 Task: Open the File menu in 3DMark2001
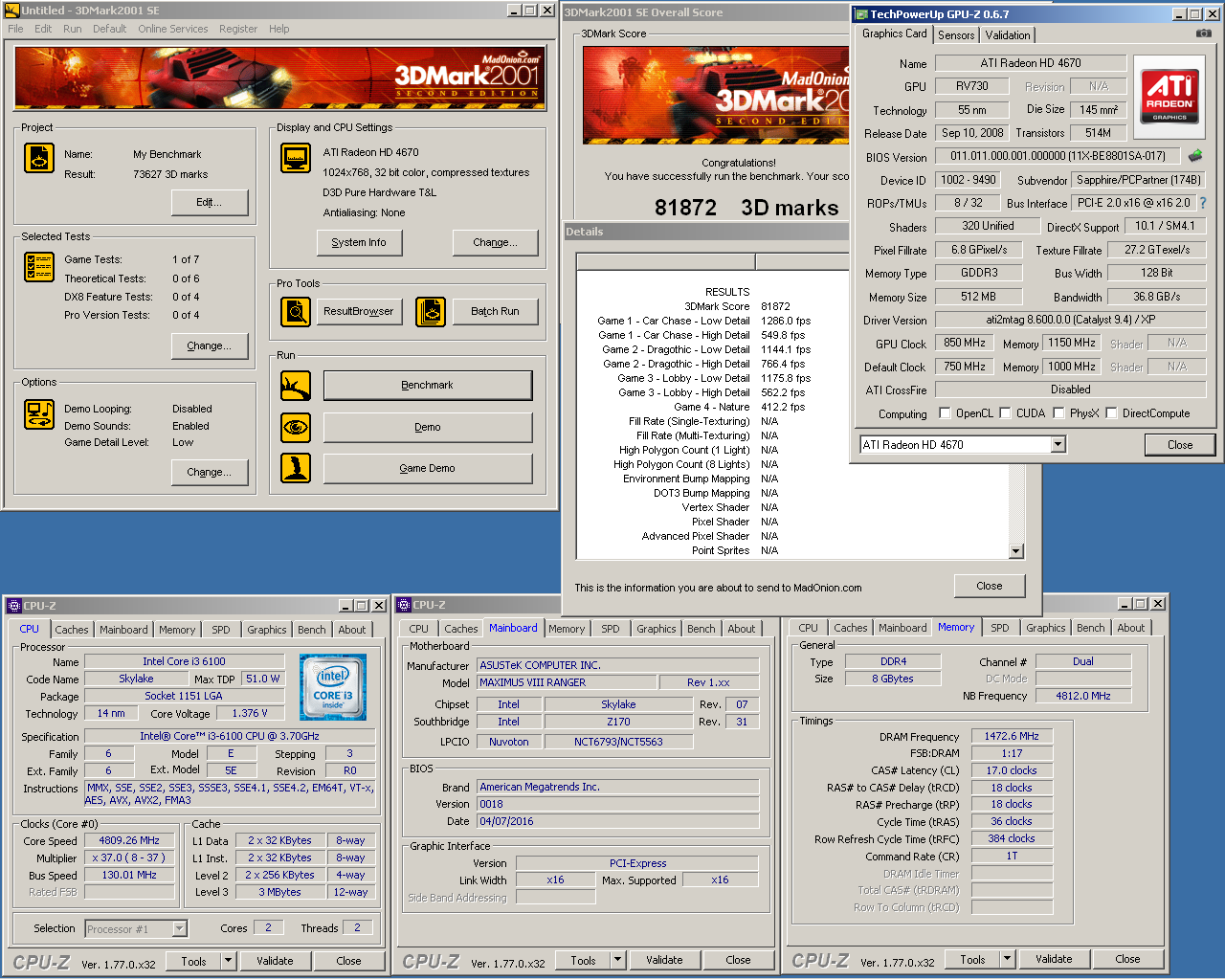pyautogui.click(x=15, y=29)
